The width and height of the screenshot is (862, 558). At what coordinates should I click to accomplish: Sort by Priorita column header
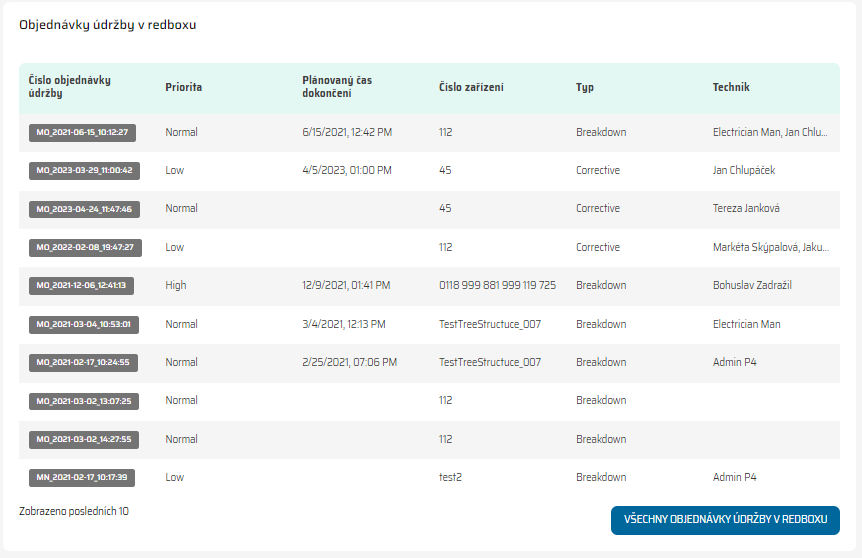(184, 87)
